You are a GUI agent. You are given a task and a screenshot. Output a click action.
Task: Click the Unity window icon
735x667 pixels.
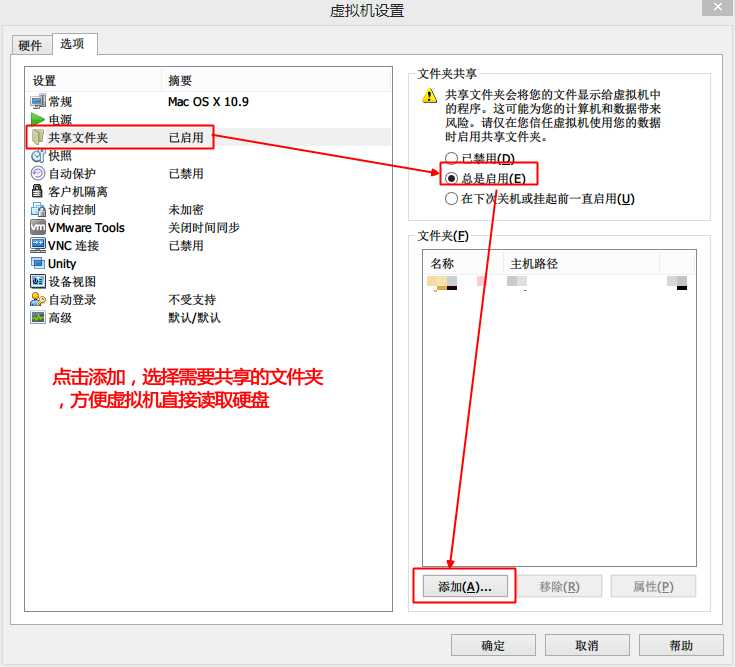click(38, 263)
